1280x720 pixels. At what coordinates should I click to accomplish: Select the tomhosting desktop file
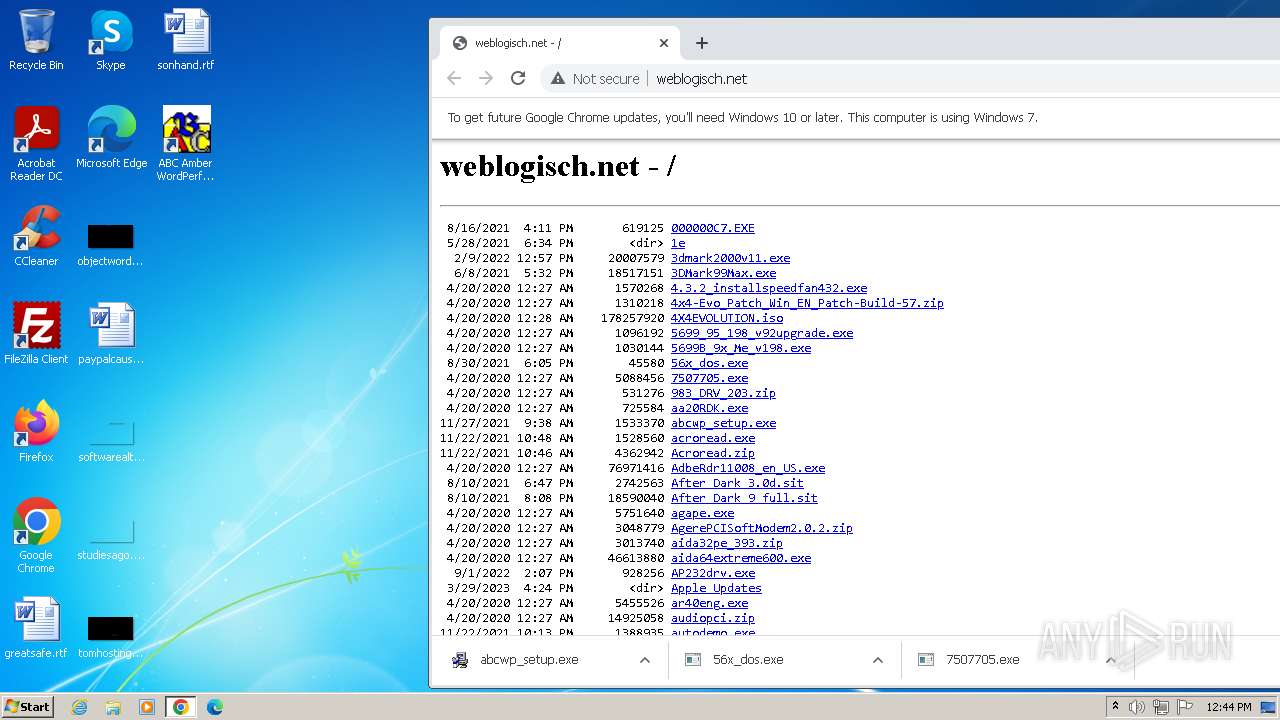point(111,637)
